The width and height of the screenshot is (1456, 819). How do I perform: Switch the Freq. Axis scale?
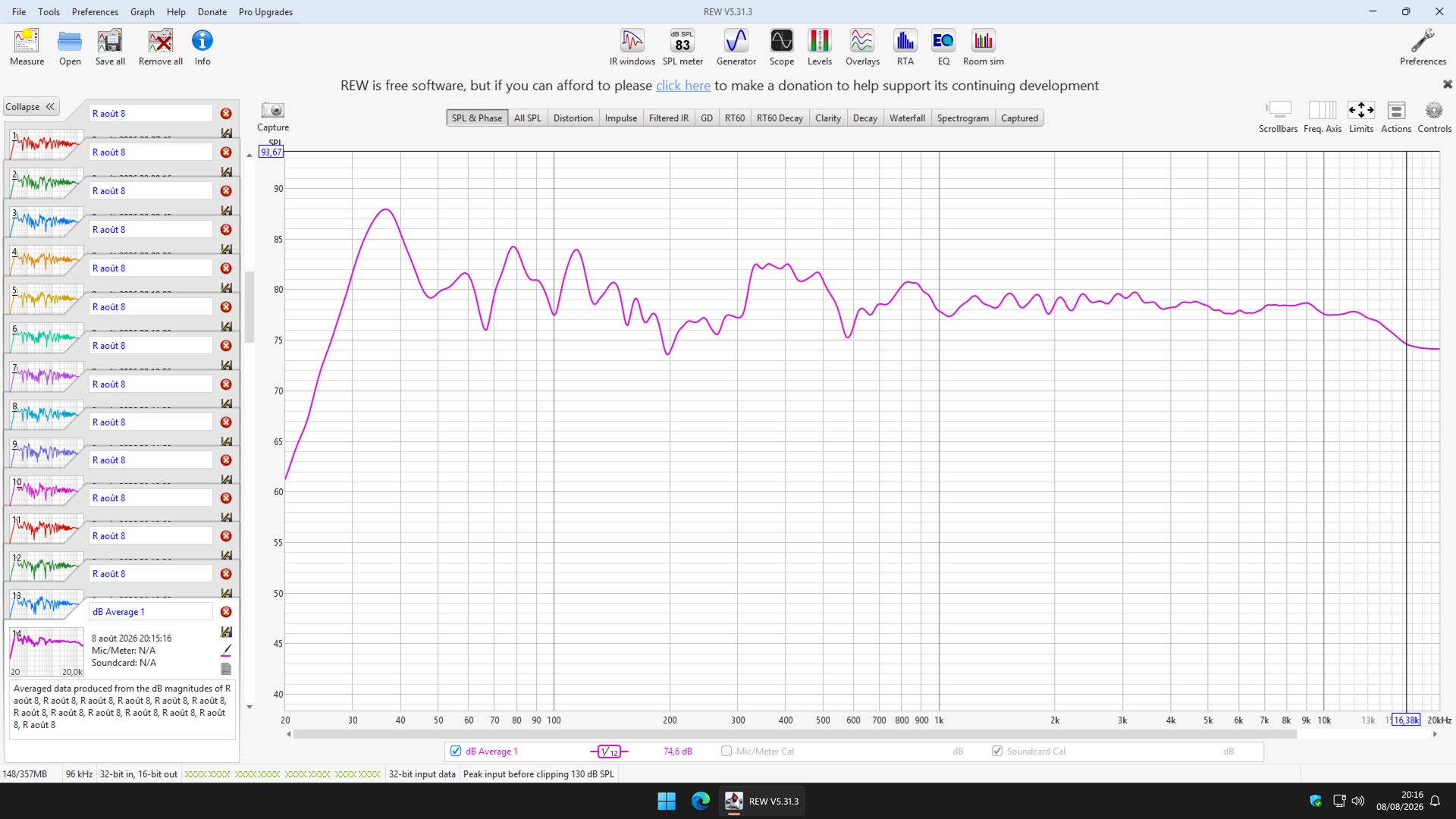1323,118
